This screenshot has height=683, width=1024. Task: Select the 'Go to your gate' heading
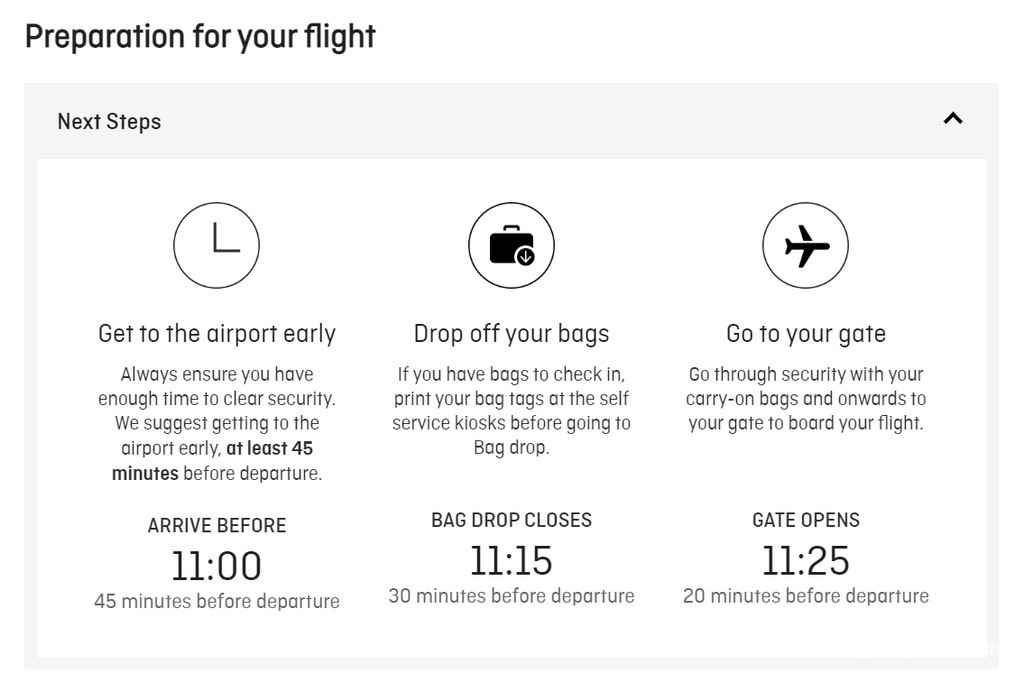(x=806, y=334)
